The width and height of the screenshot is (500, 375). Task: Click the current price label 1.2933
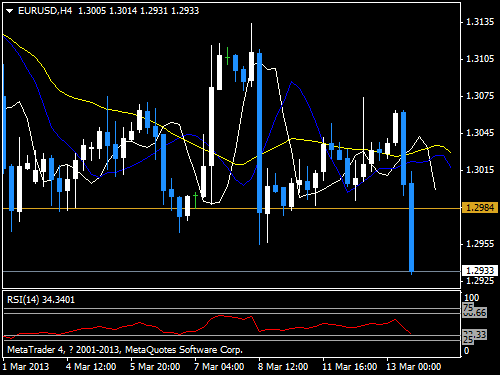pyautogui.click(x=480, y=270)
